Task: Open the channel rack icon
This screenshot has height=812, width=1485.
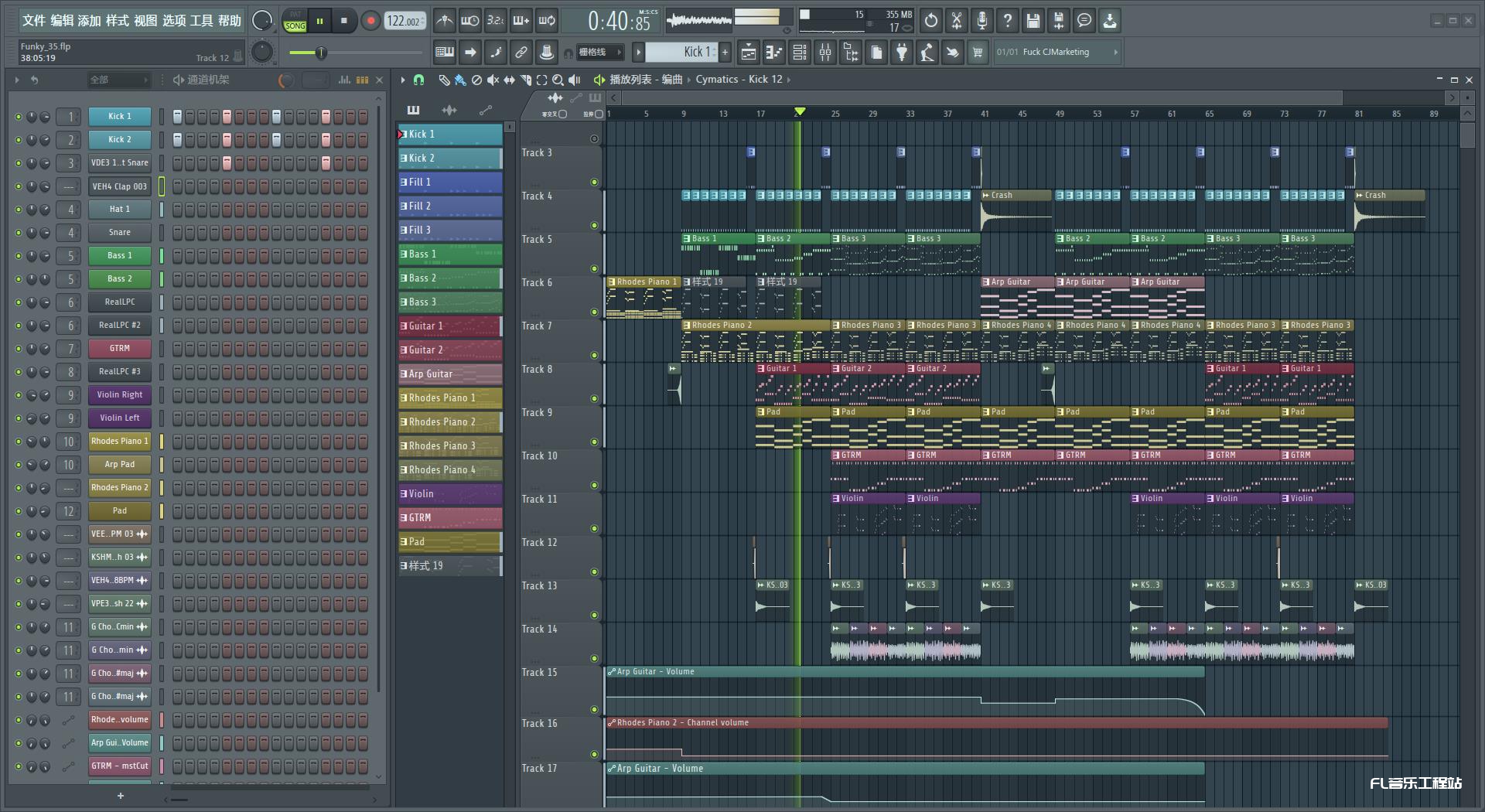Action: tap(800, 53)
